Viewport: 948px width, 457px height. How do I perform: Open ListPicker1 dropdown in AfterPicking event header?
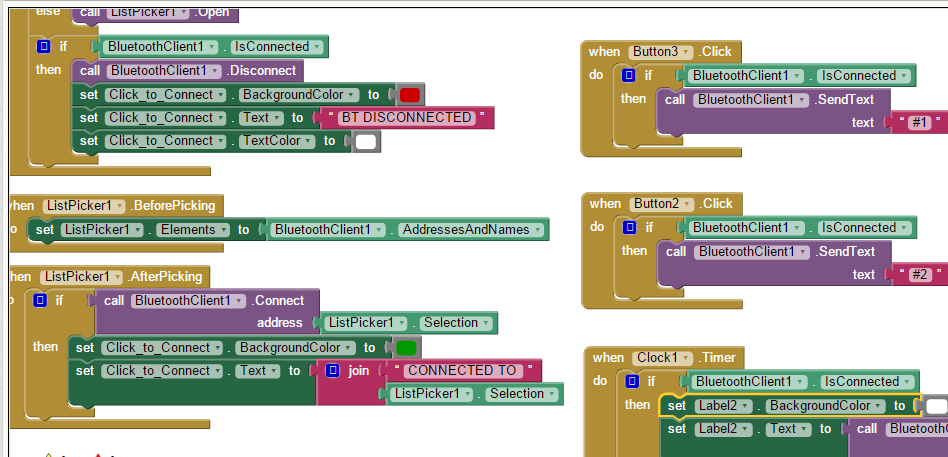coord(81,277)
